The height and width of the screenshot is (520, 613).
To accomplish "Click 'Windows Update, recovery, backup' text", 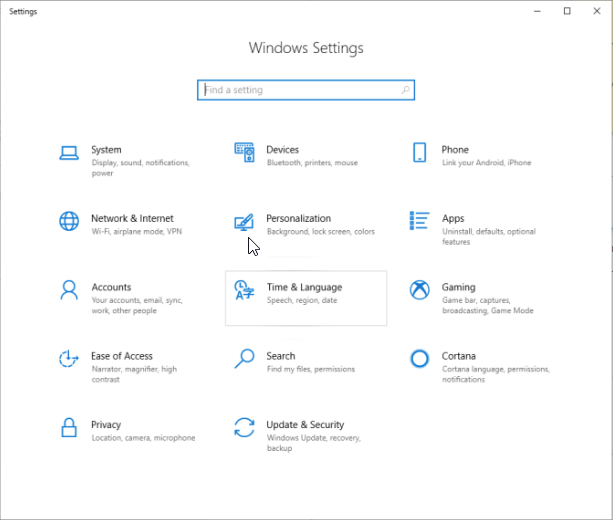I will (x=314, y=443).
